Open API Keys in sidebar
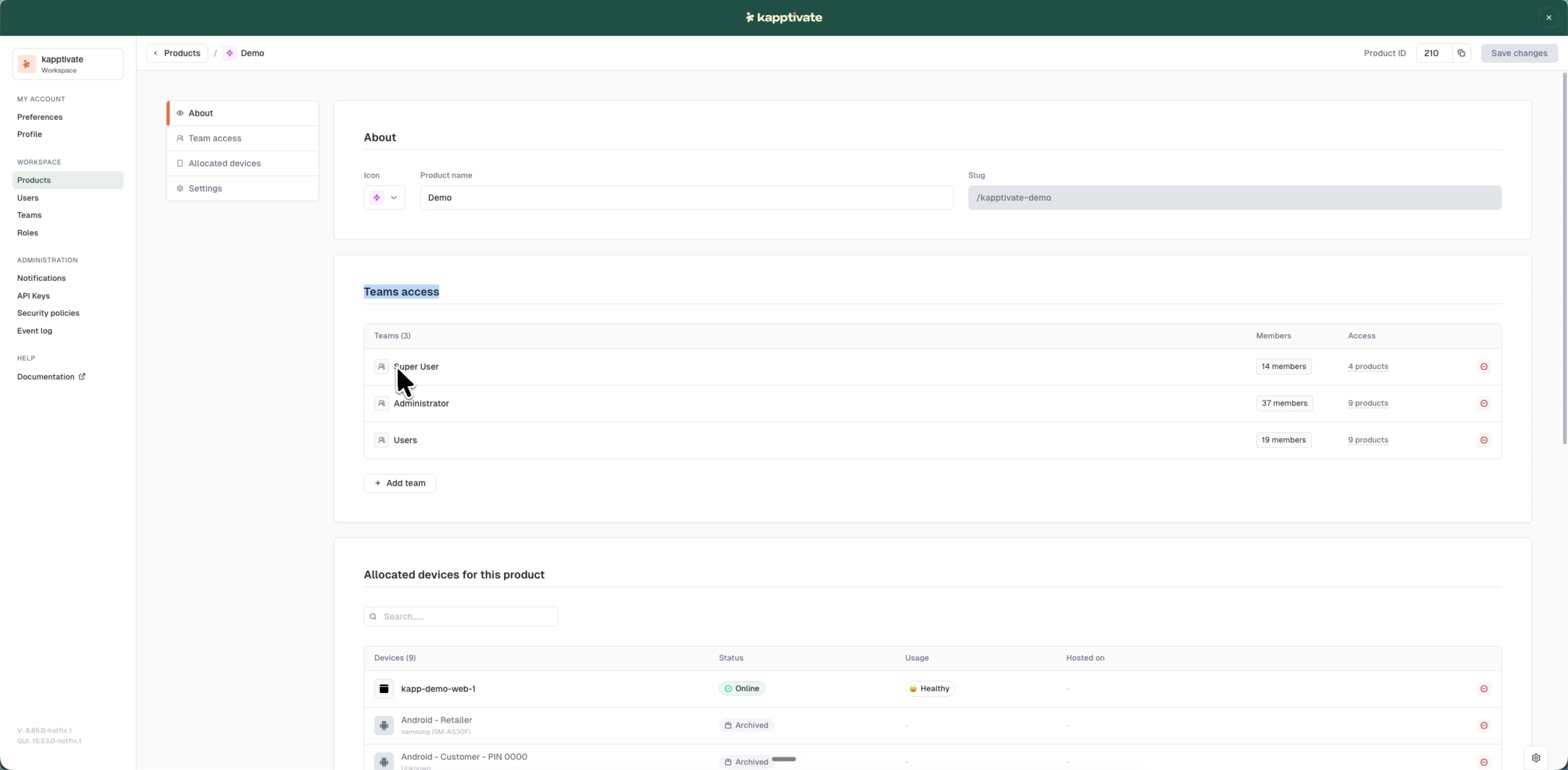1568x770 pixels. tap(33, 296)
